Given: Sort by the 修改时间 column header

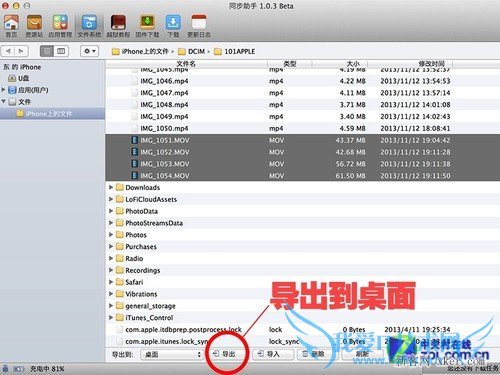Looking at the screenshot, I should click(431, 64).
